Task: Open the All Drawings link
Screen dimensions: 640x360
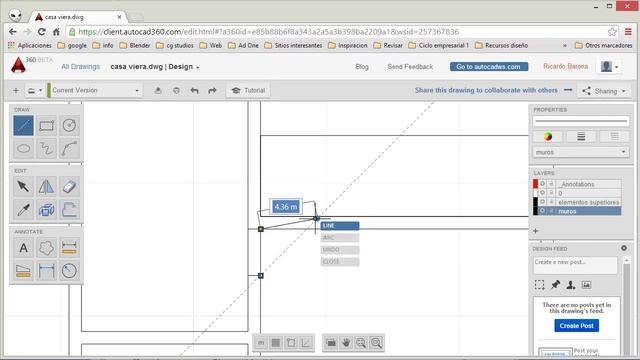Action: point(80,67)
